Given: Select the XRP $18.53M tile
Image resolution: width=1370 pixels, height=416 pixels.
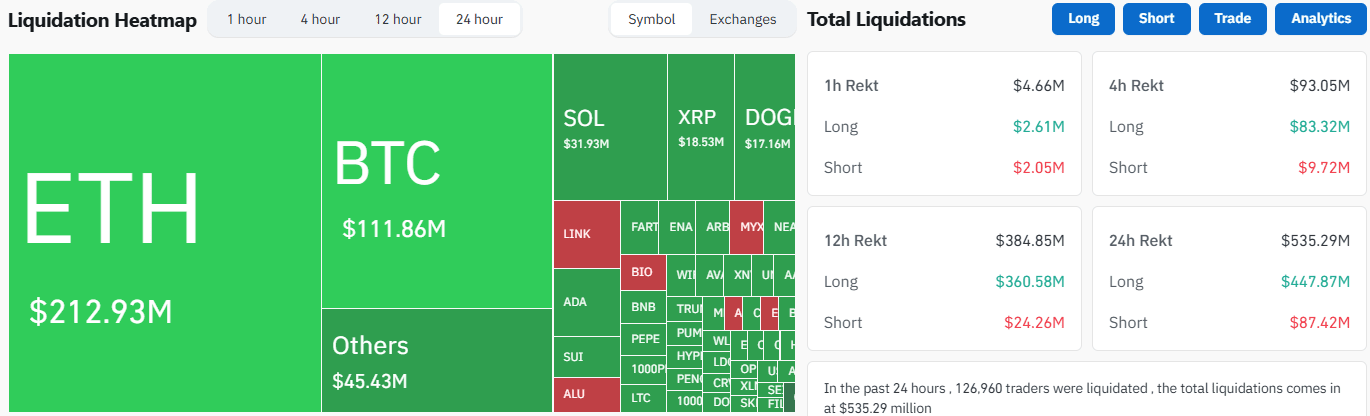Looking at the screenshot, I should pos(700,127).
